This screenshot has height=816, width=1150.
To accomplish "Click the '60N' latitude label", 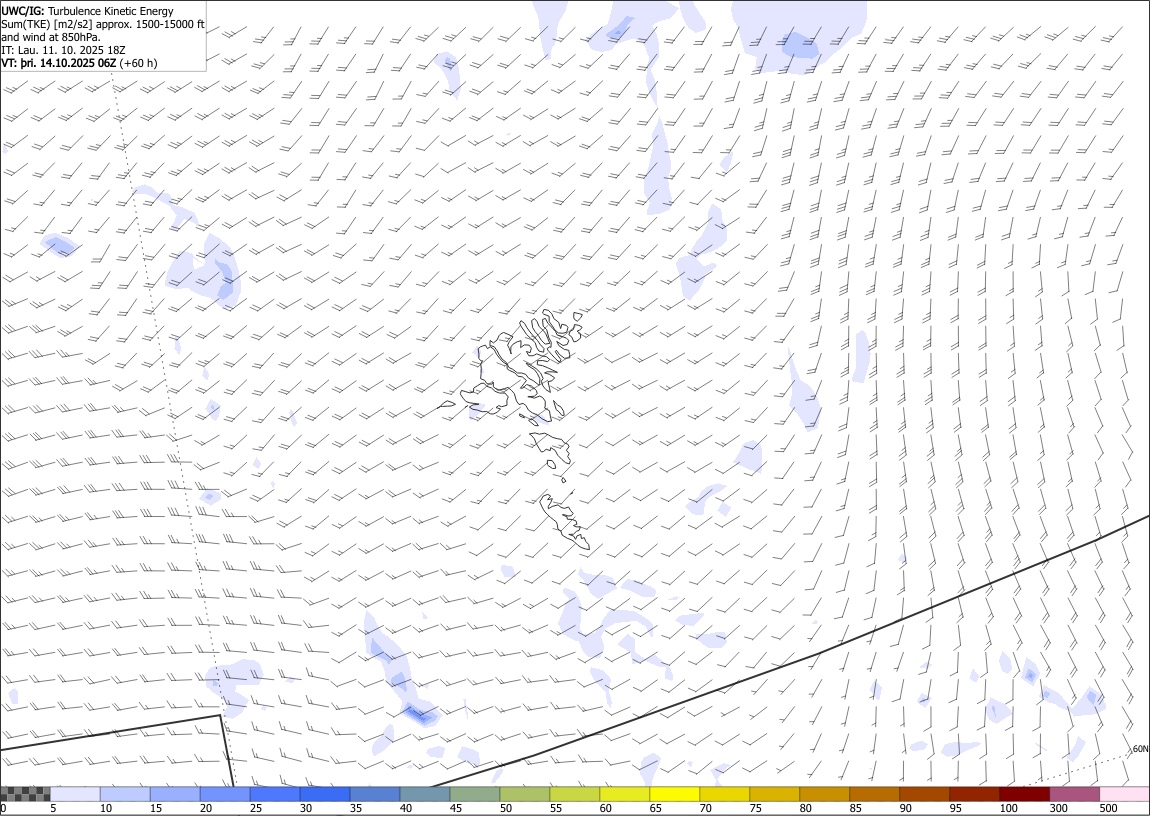I will 1140,749.
